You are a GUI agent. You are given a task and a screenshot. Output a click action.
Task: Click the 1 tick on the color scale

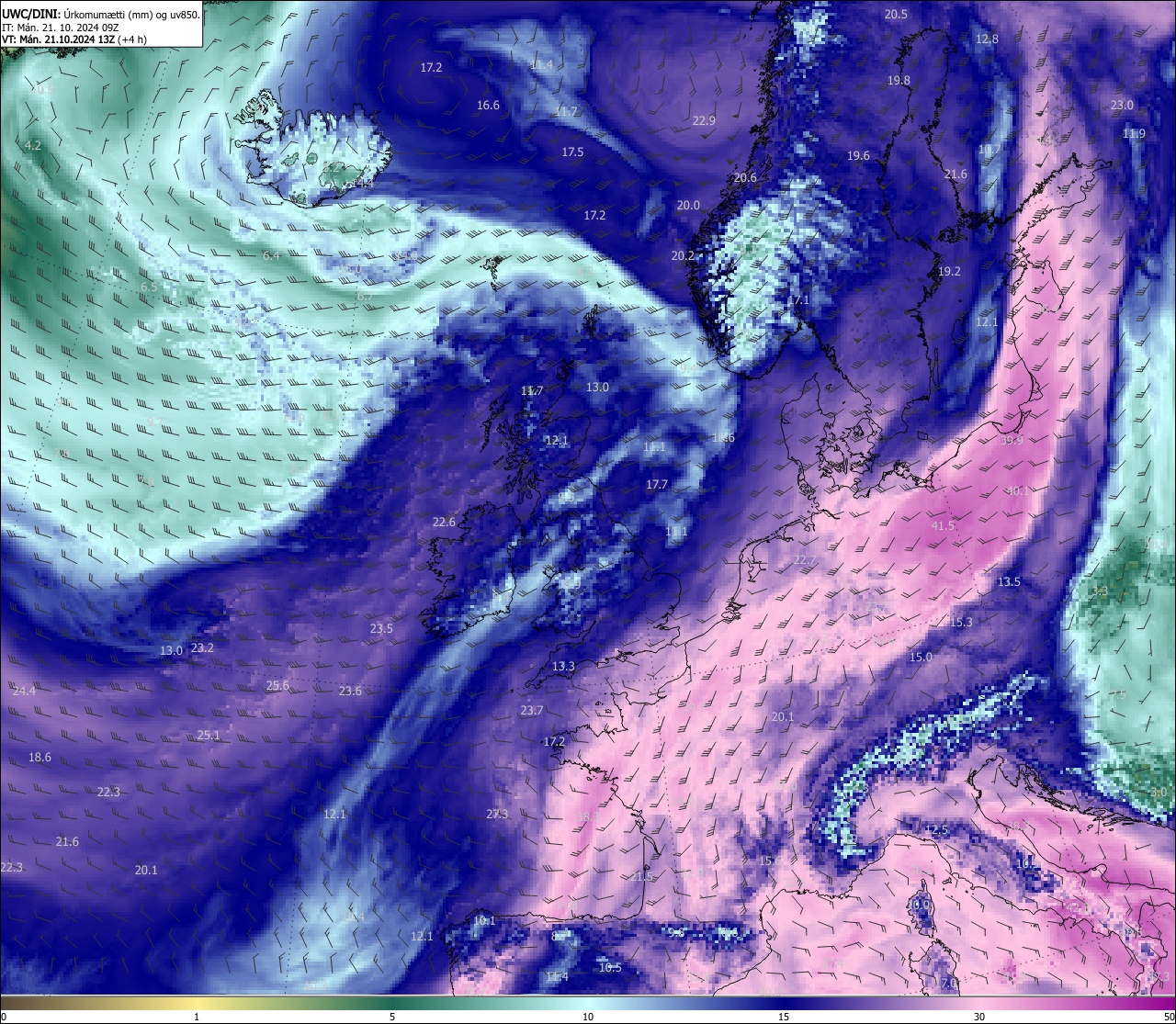point(197,1017)
